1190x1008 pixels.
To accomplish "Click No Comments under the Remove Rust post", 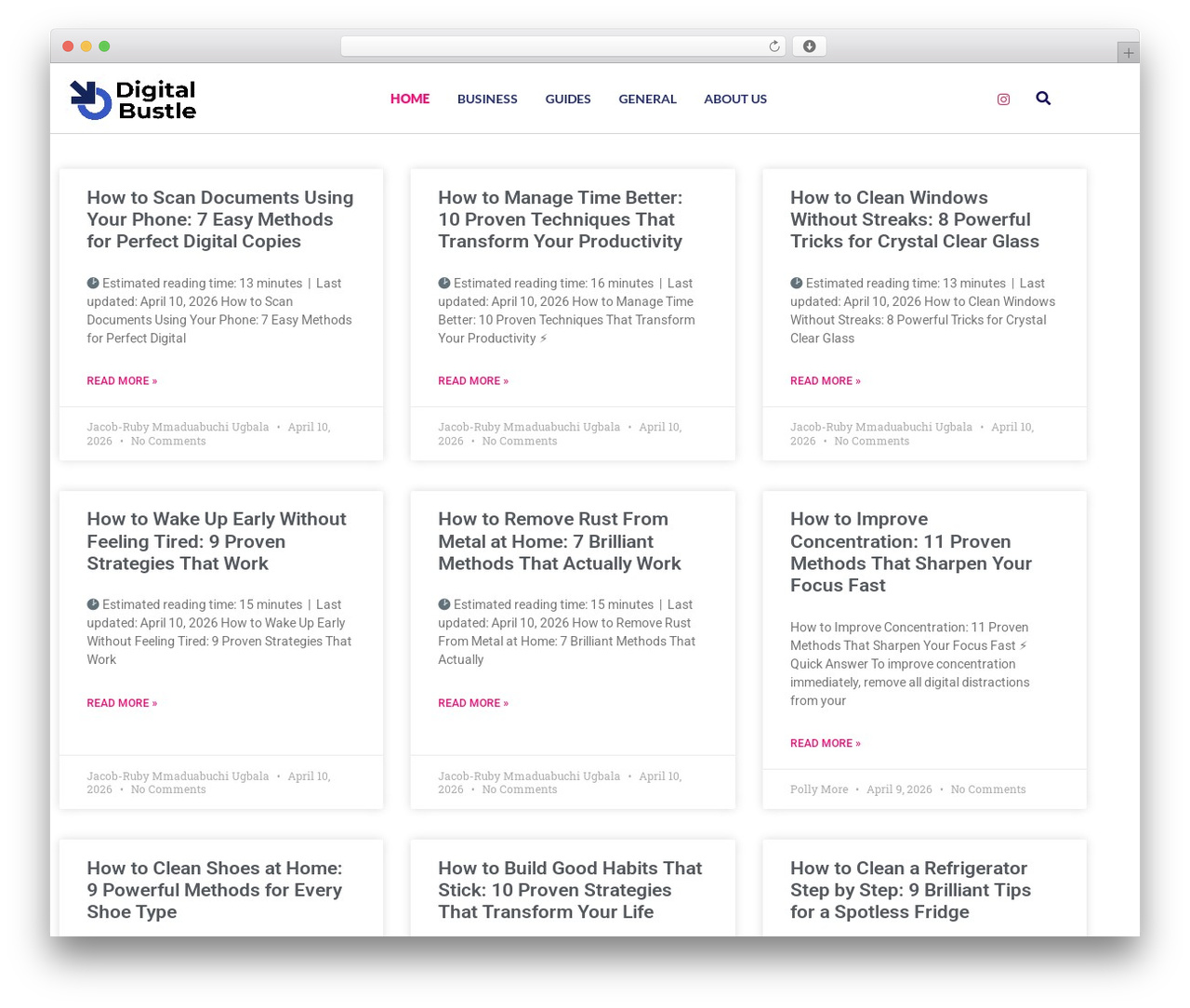I will (x=520, y=789).
